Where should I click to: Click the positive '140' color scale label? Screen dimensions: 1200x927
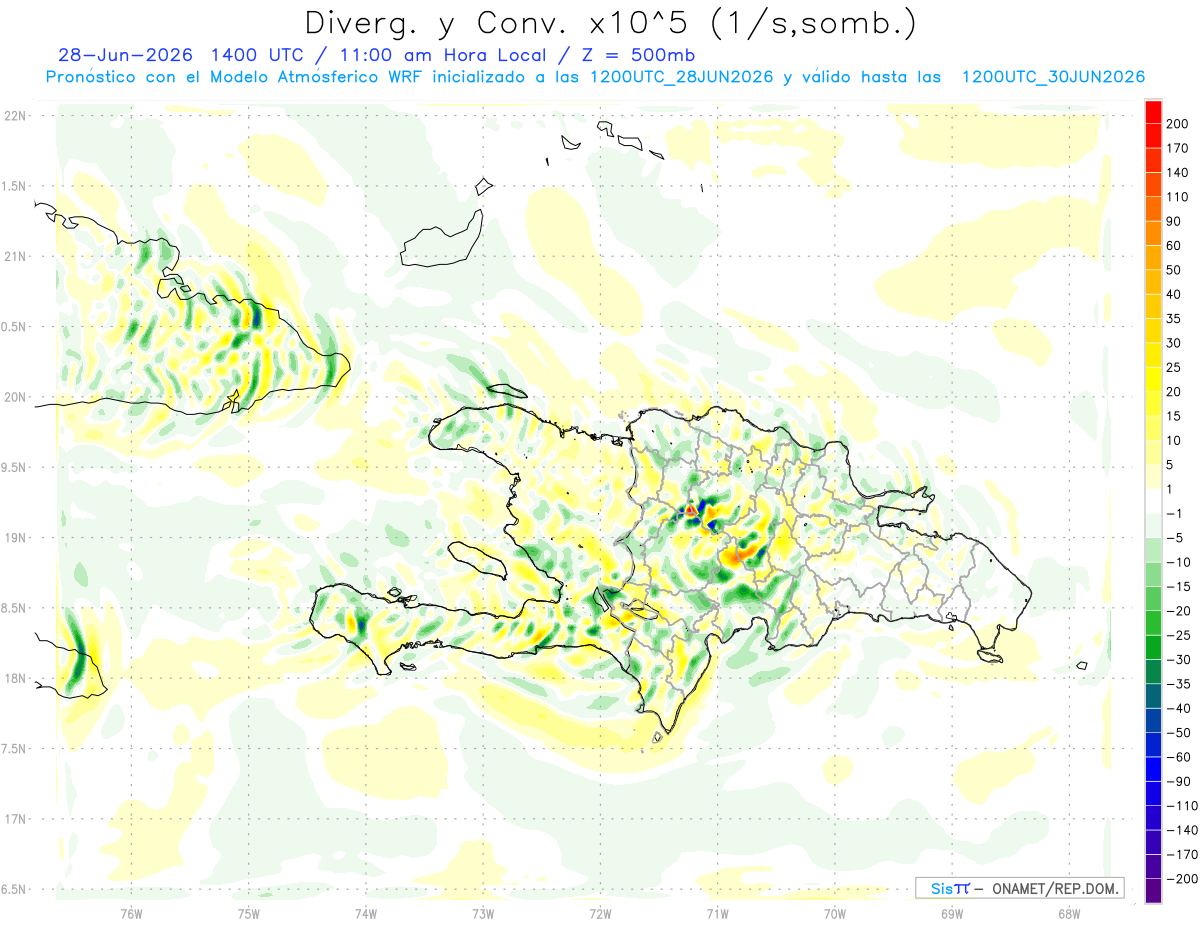[1179, 172]
